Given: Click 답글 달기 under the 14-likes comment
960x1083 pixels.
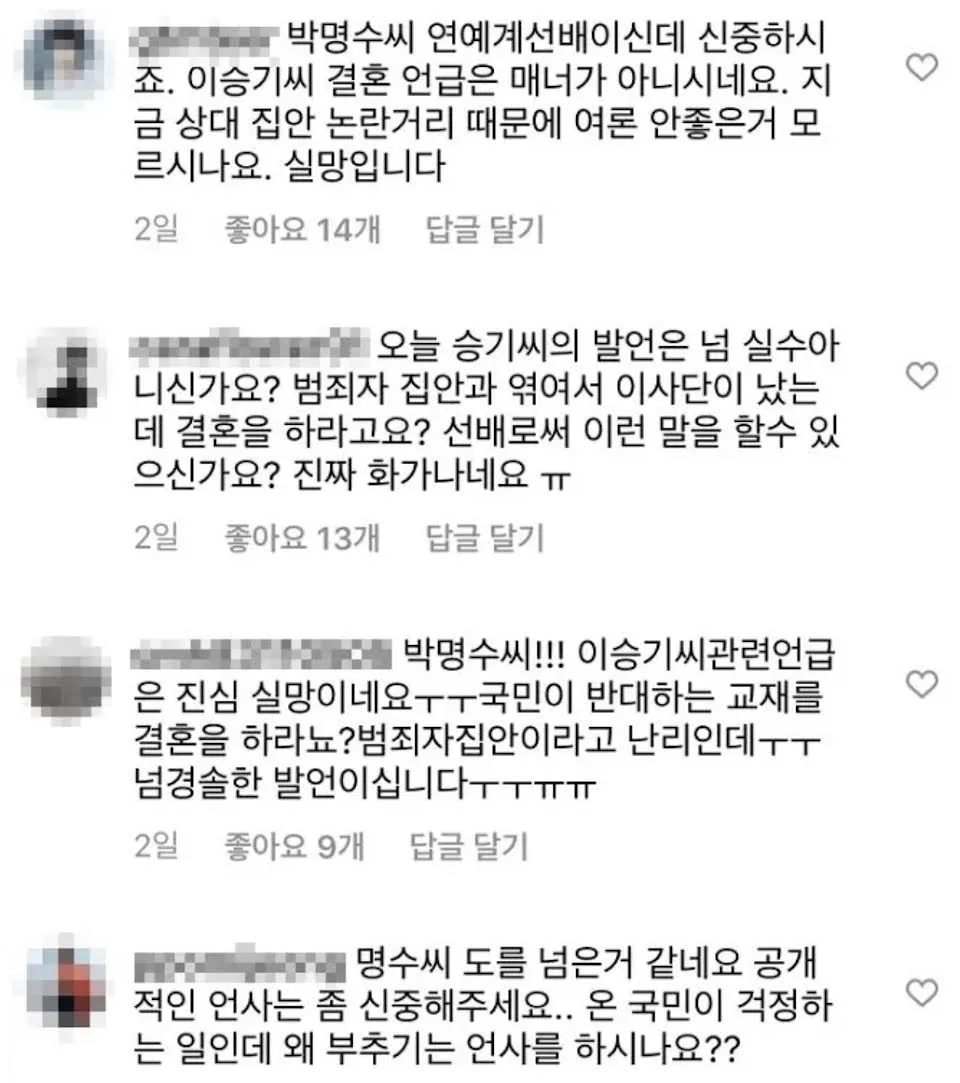Looking at the screenshot, I should (485, 229).
